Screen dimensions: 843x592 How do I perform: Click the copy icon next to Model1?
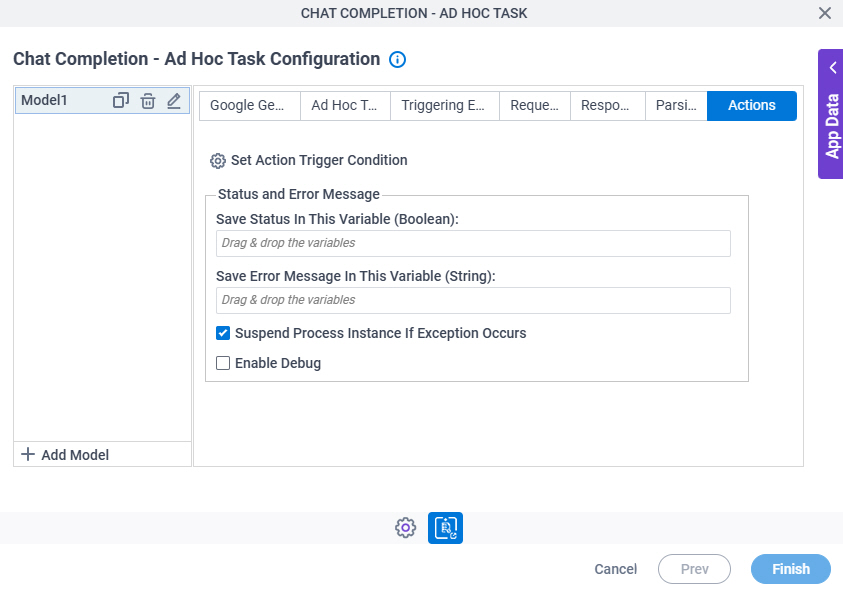[121, 101]
